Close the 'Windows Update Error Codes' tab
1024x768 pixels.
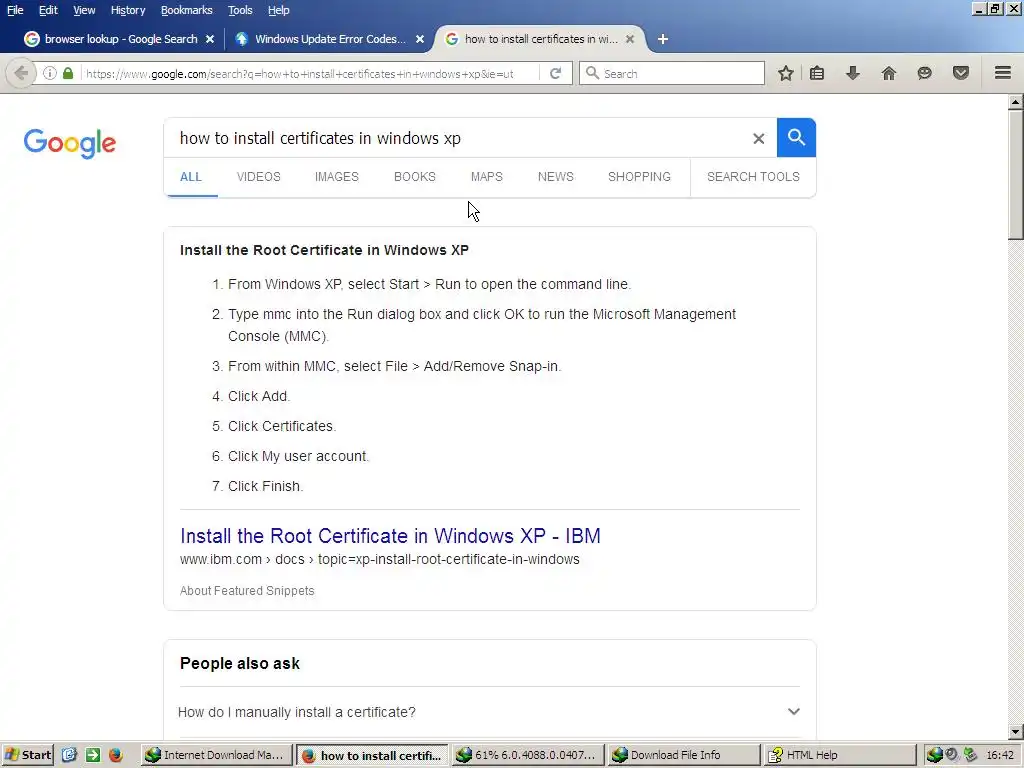(420, 39)
